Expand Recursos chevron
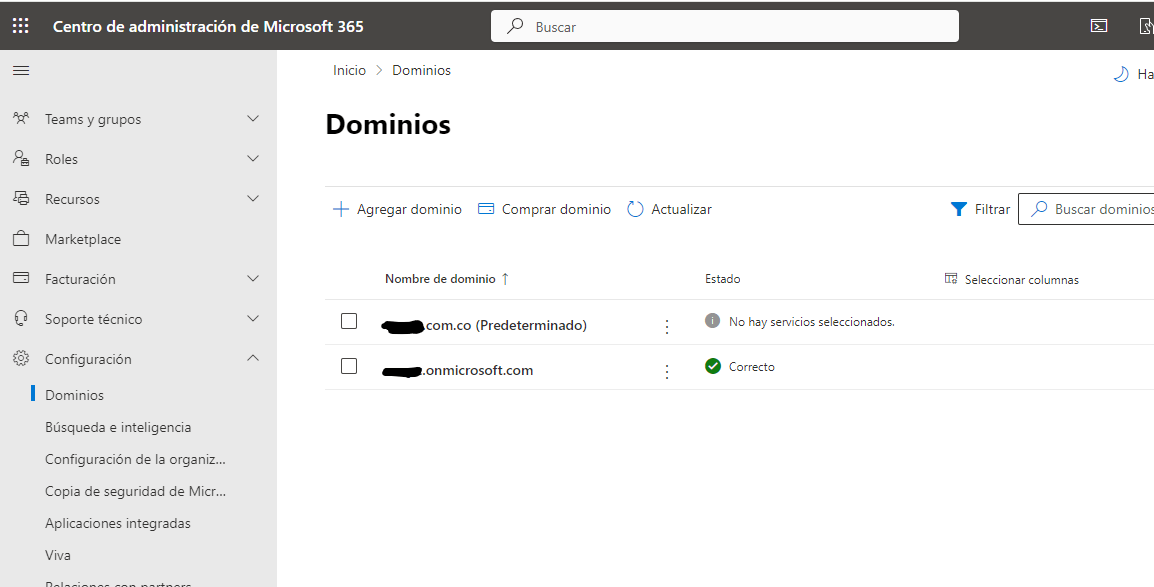The image size is (1154, 587). coord(253,198)
